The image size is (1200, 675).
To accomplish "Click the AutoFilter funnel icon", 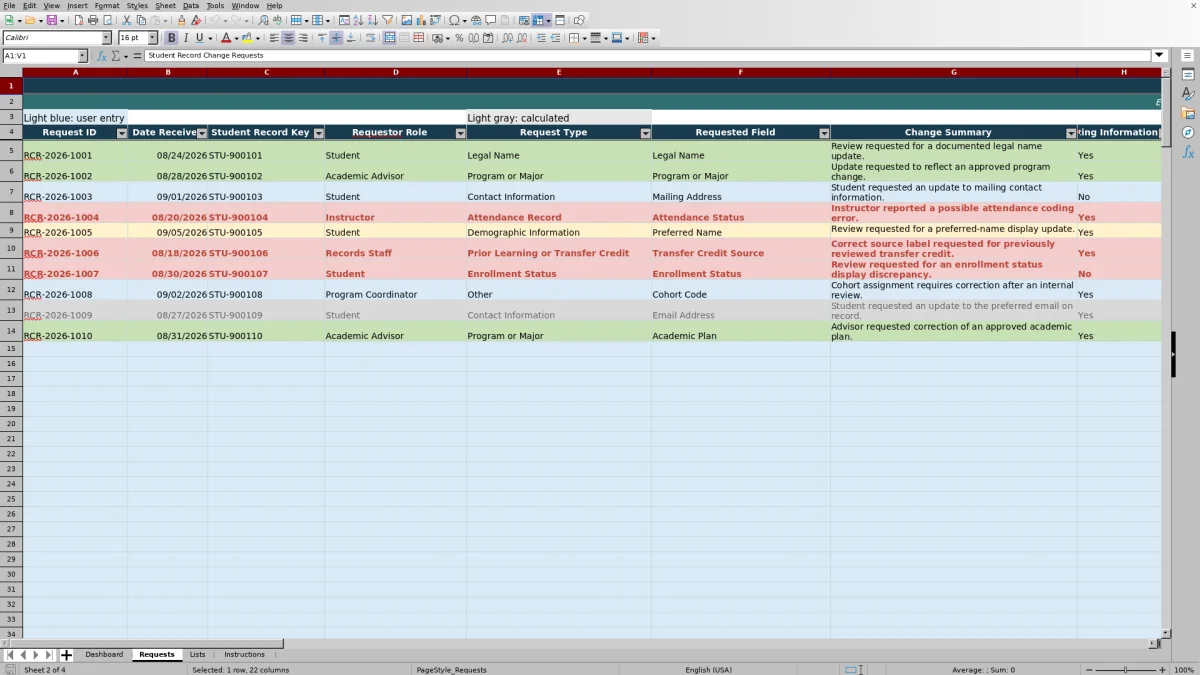I will 387,20.
